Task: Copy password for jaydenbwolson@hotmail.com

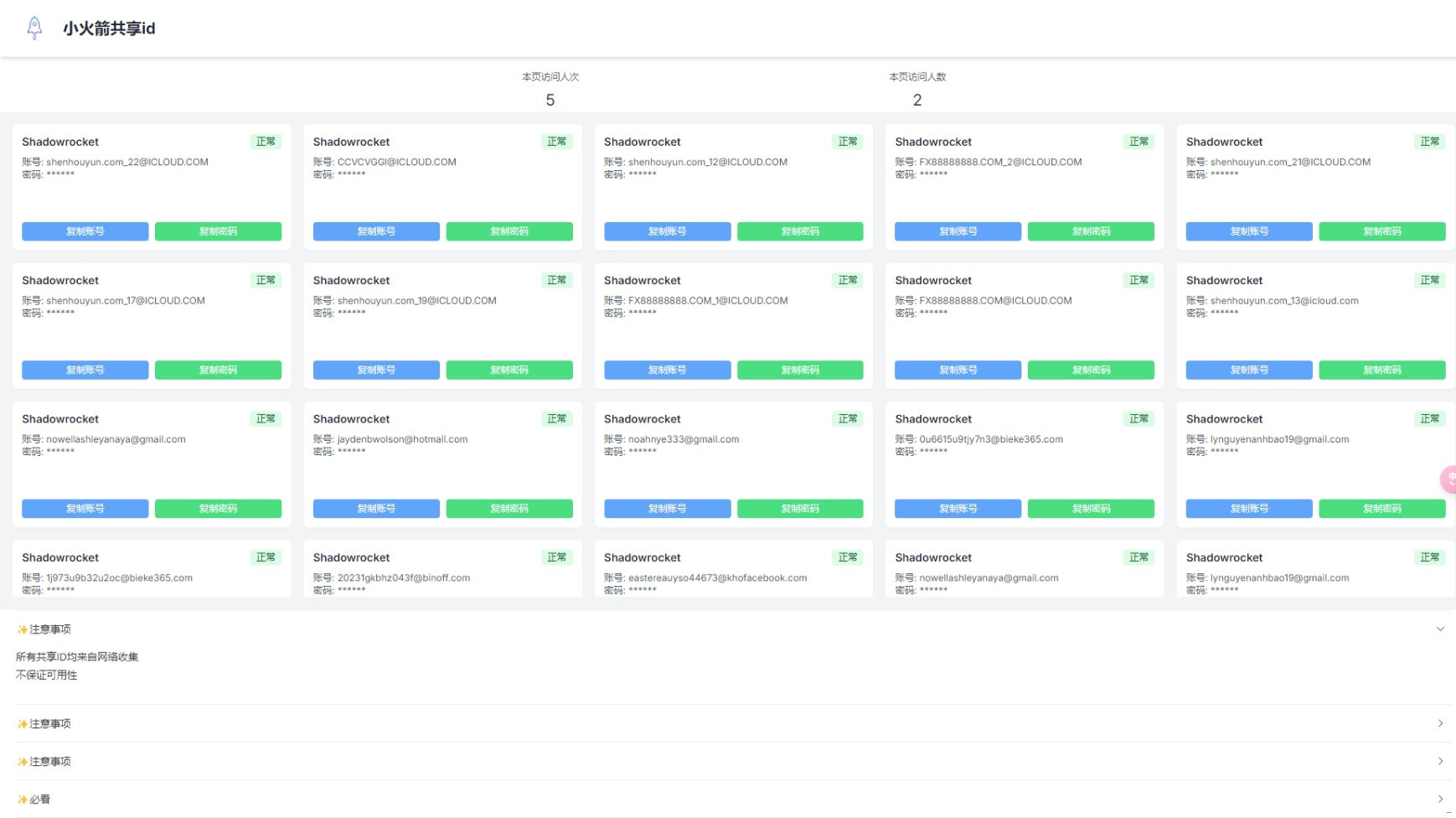Action: click(509, 509)
